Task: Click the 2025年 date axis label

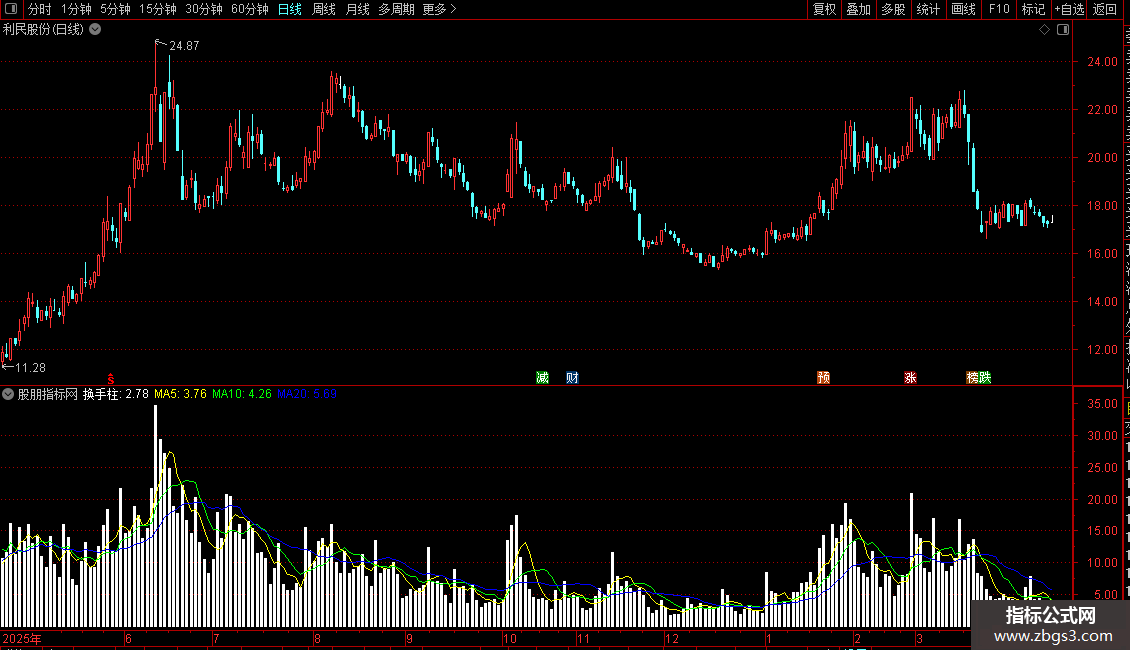Action: tap(22, 638)
